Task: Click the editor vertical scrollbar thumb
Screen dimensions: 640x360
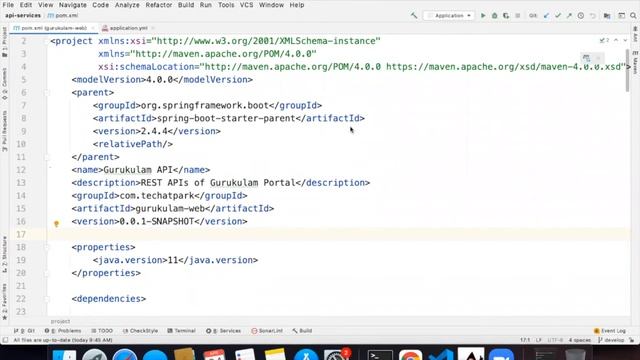Action: point(627,70)
